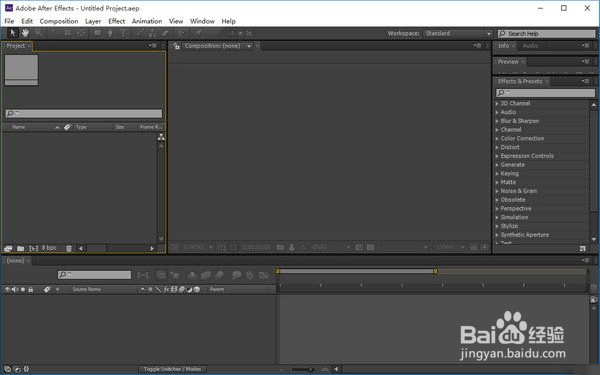Image resolution: width=600 pixels, height=375 pixels.
Task: Click the effect fx switch column icon
Action: click(x=166, y=289)
